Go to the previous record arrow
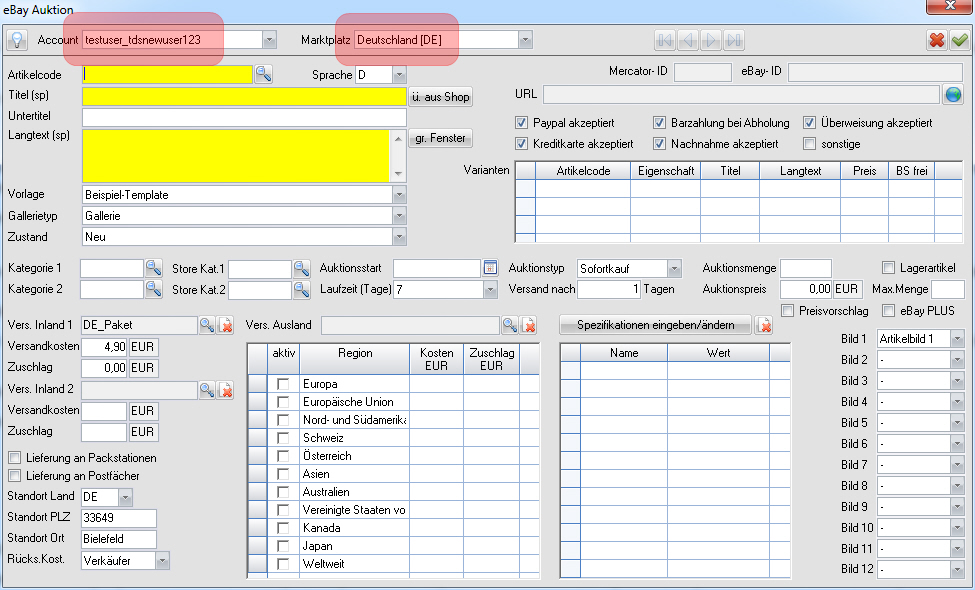This screenshot has width=975, height=590. 688,40
